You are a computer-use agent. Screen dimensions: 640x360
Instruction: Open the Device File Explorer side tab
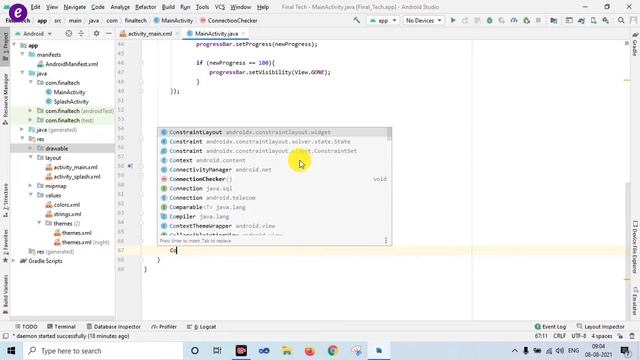tap(635, 247)
